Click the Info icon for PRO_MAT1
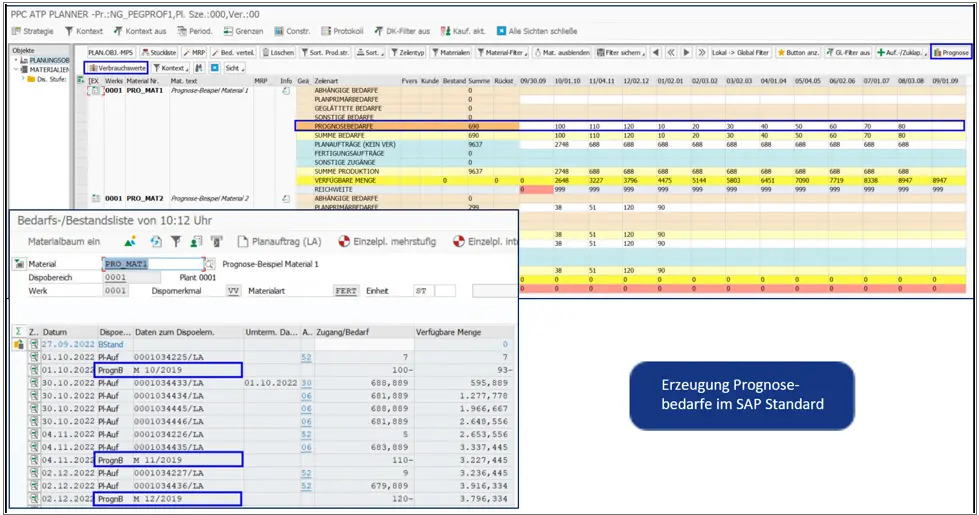 click(x=285, y=91)
